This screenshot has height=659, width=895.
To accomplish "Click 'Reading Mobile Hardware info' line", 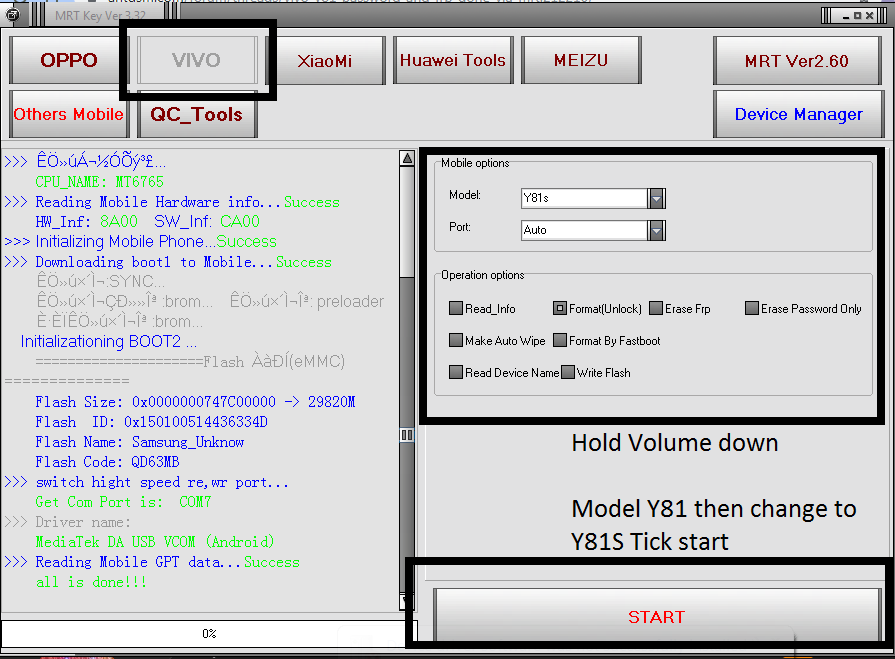I will pos(172,203).
